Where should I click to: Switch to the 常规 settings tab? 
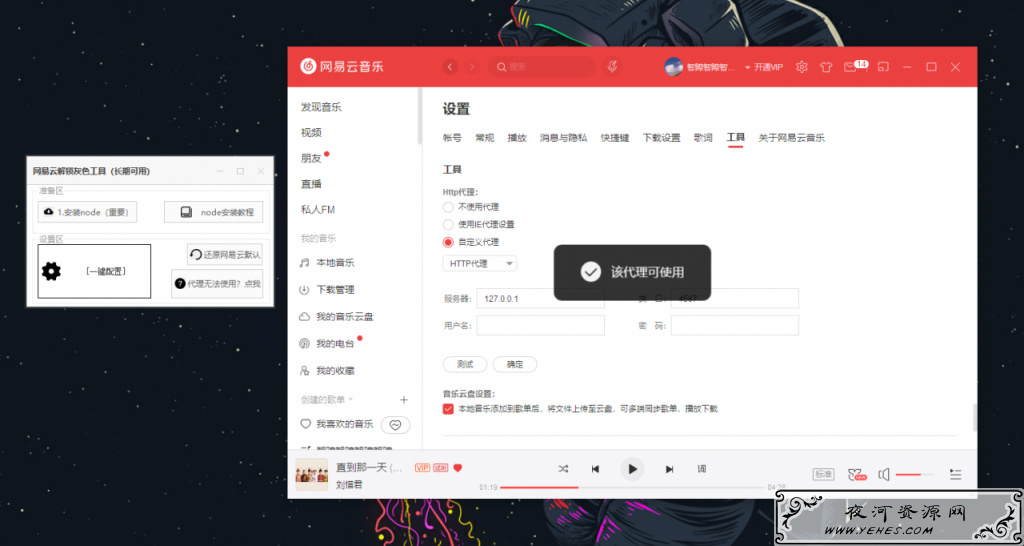(485, 138)
